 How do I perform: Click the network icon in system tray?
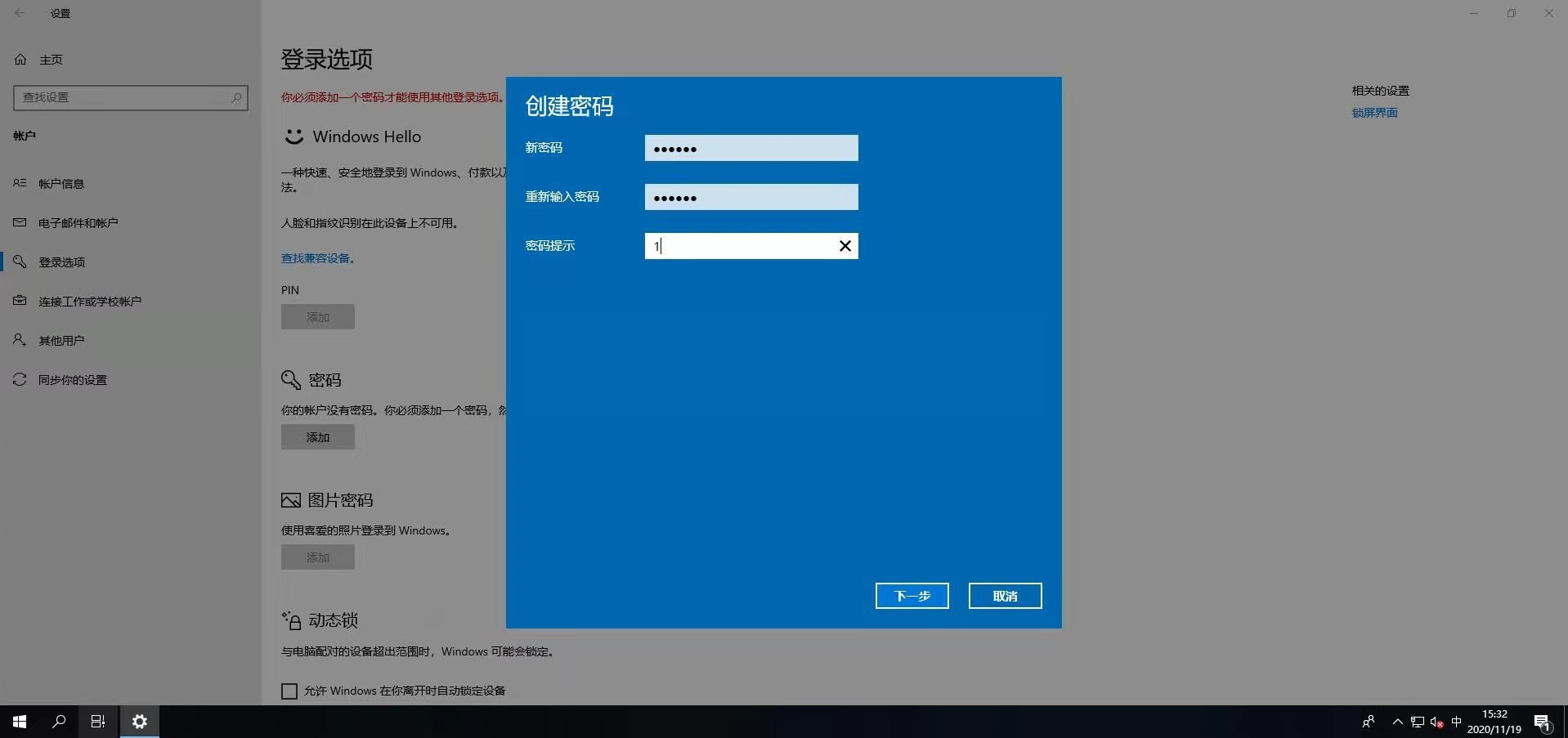click(x=1418, y=722)
